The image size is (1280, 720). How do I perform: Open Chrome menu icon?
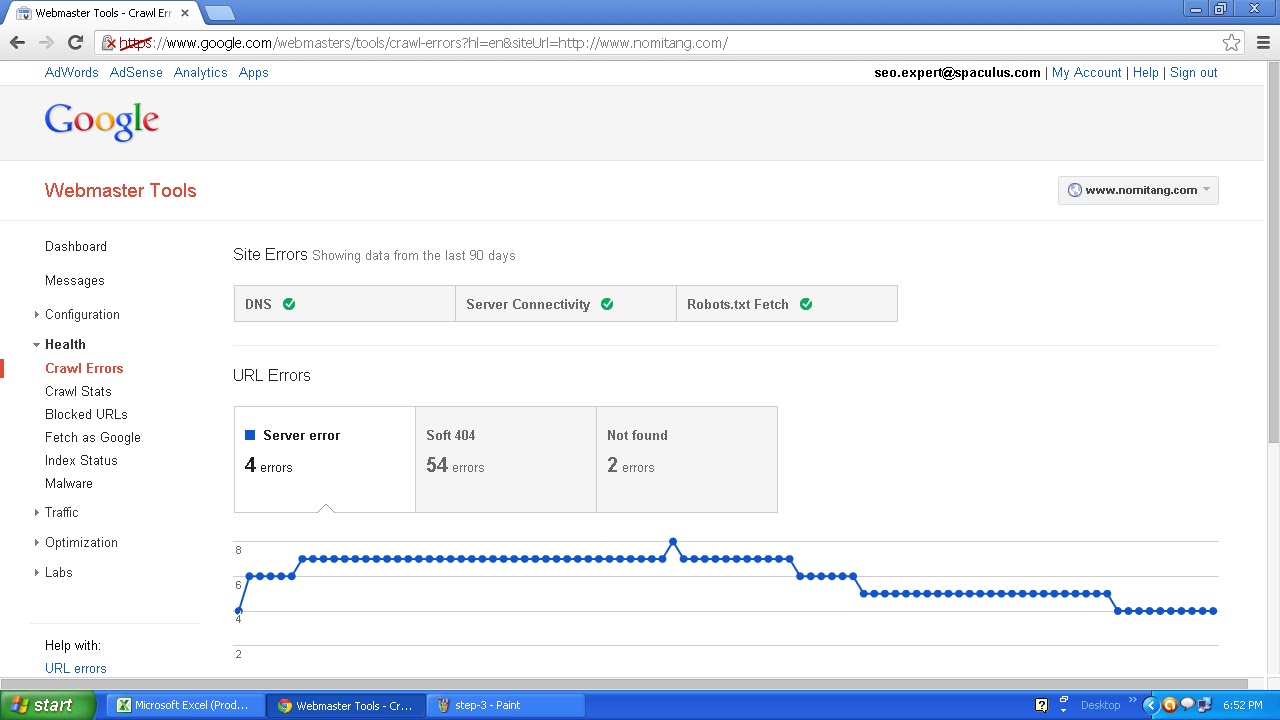1263,43
